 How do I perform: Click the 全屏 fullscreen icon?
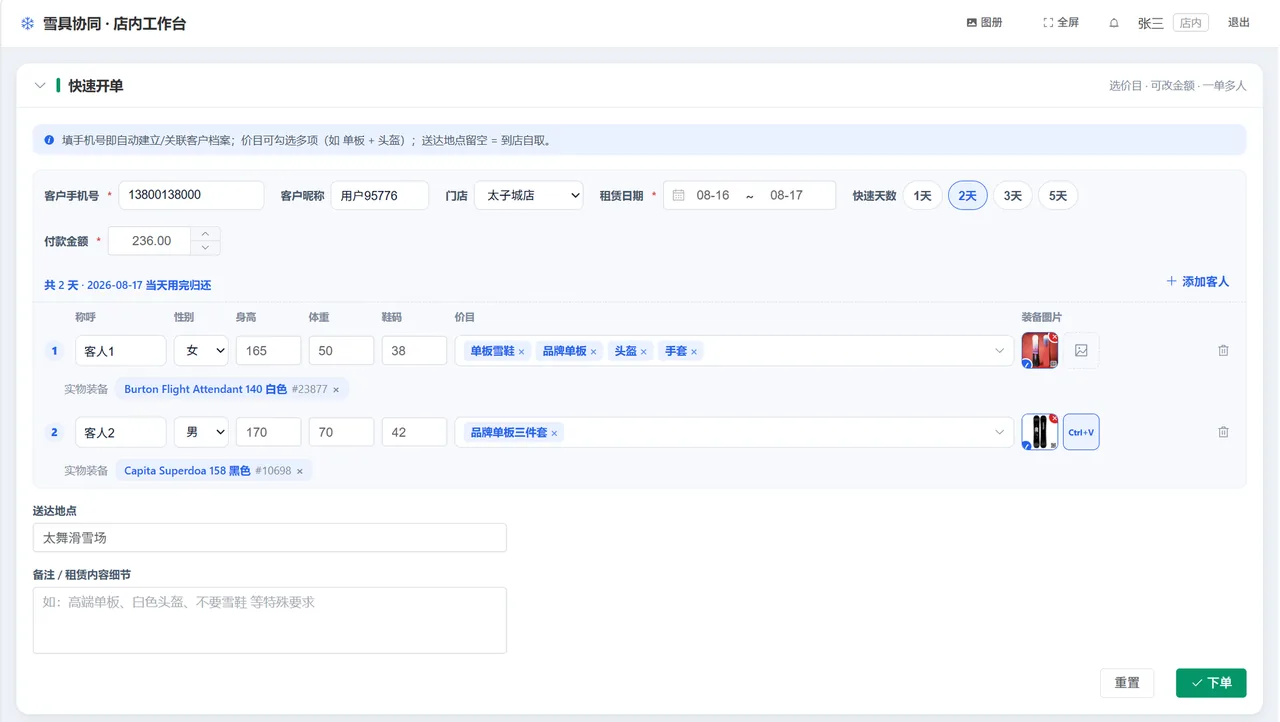1048,22
